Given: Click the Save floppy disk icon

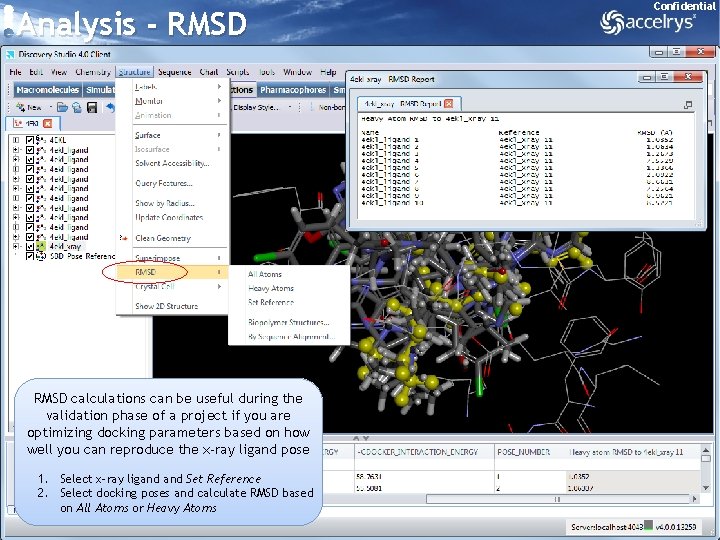Looking at the screenshot, I should (x=92, y=107).
